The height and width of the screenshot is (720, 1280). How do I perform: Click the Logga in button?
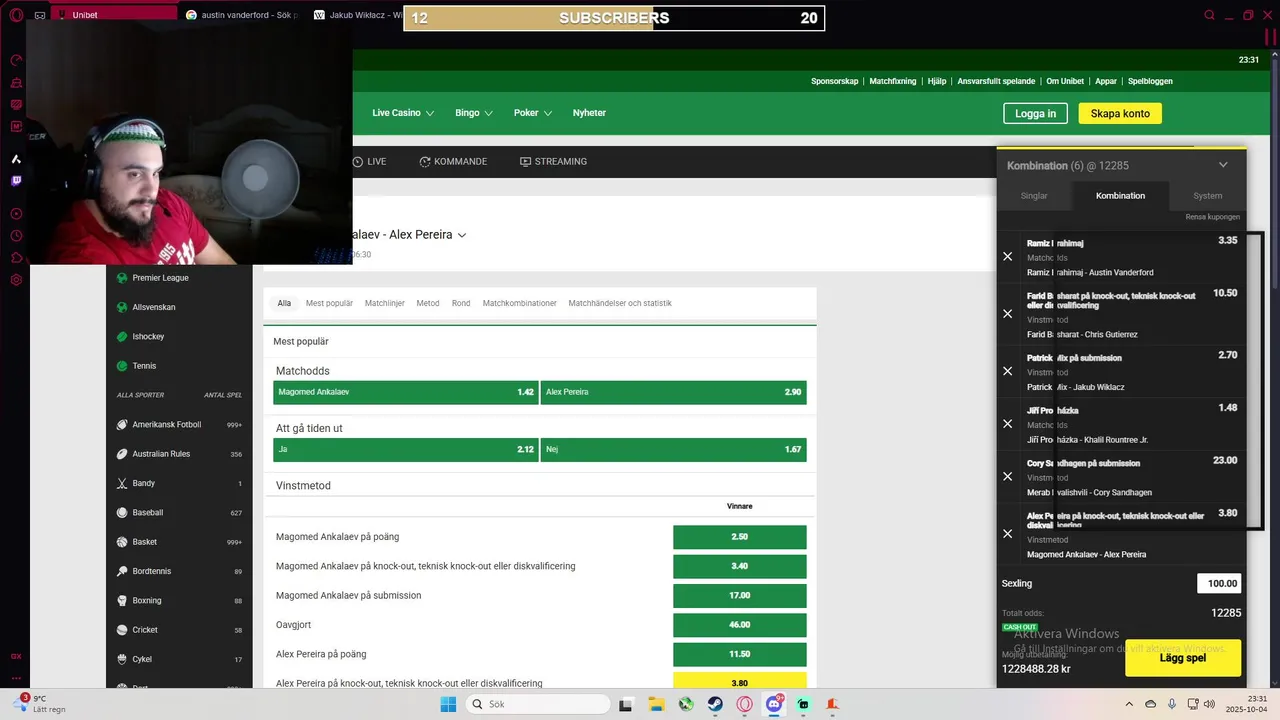click(1035, 113)
